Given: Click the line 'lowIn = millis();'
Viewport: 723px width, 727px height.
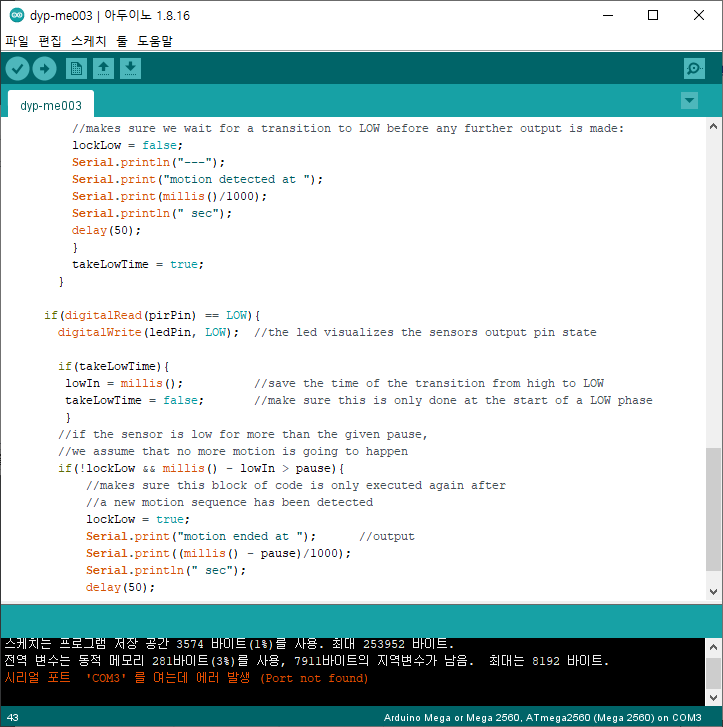Looking at the screenshot, I should tap(124, 383).
